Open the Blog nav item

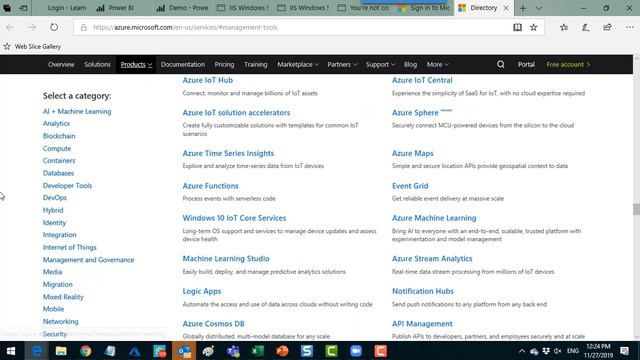click(410, 64)
